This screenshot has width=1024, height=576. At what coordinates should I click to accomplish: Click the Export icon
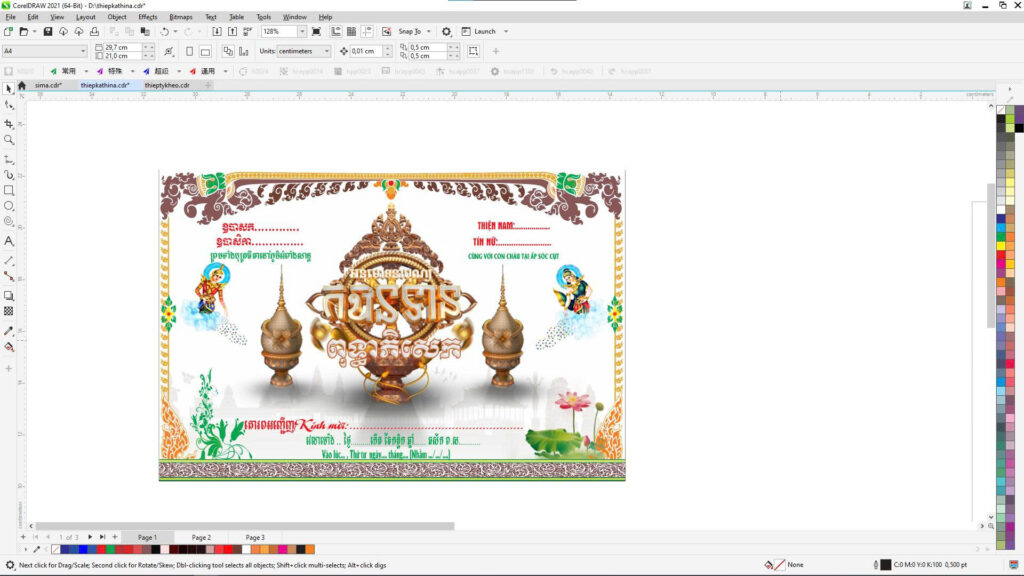pos(232,31)
